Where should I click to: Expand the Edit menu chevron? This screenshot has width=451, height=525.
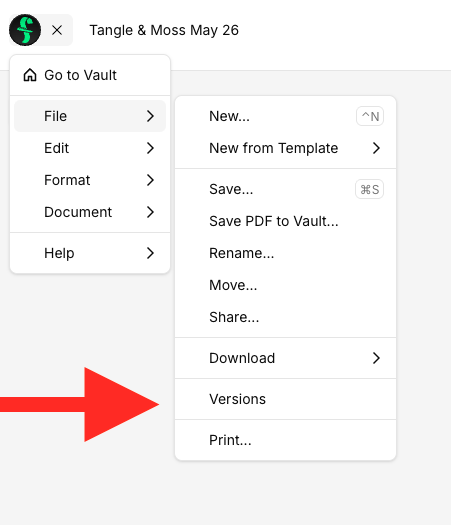coord(150,148)
